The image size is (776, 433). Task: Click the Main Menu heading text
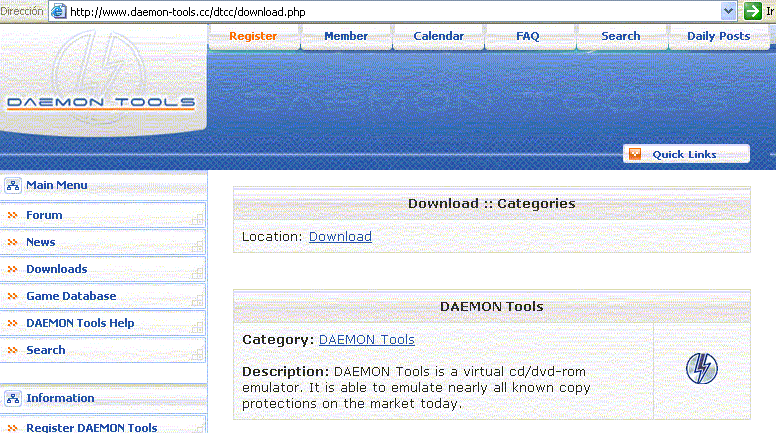point(56,185)
